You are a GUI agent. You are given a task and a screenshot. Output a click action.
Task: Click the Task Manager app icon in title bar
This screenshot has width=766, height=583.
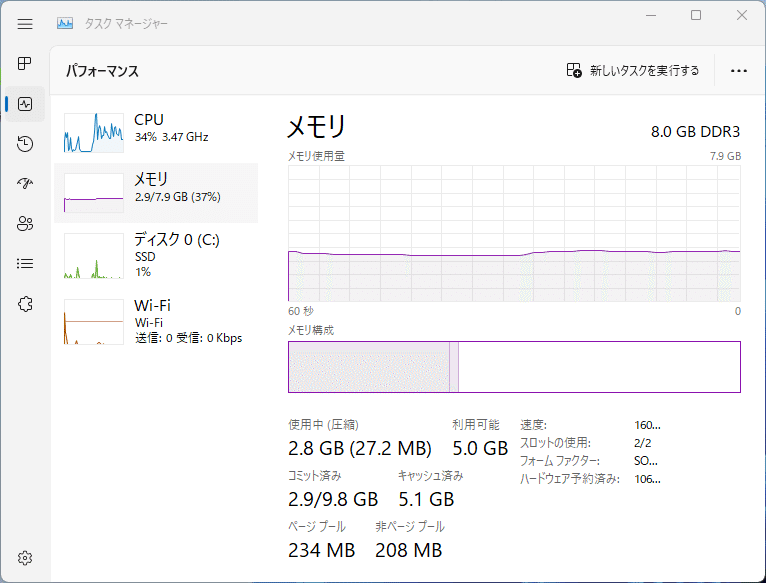click(x=64, y=23)
